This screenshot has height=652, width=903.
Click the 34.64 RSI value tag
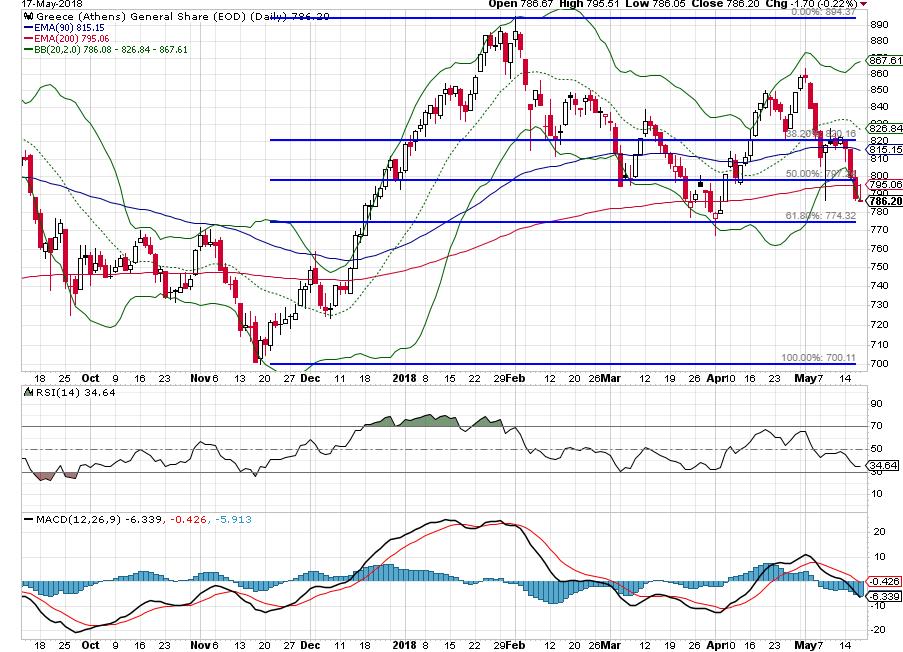[x=882, y=465]
